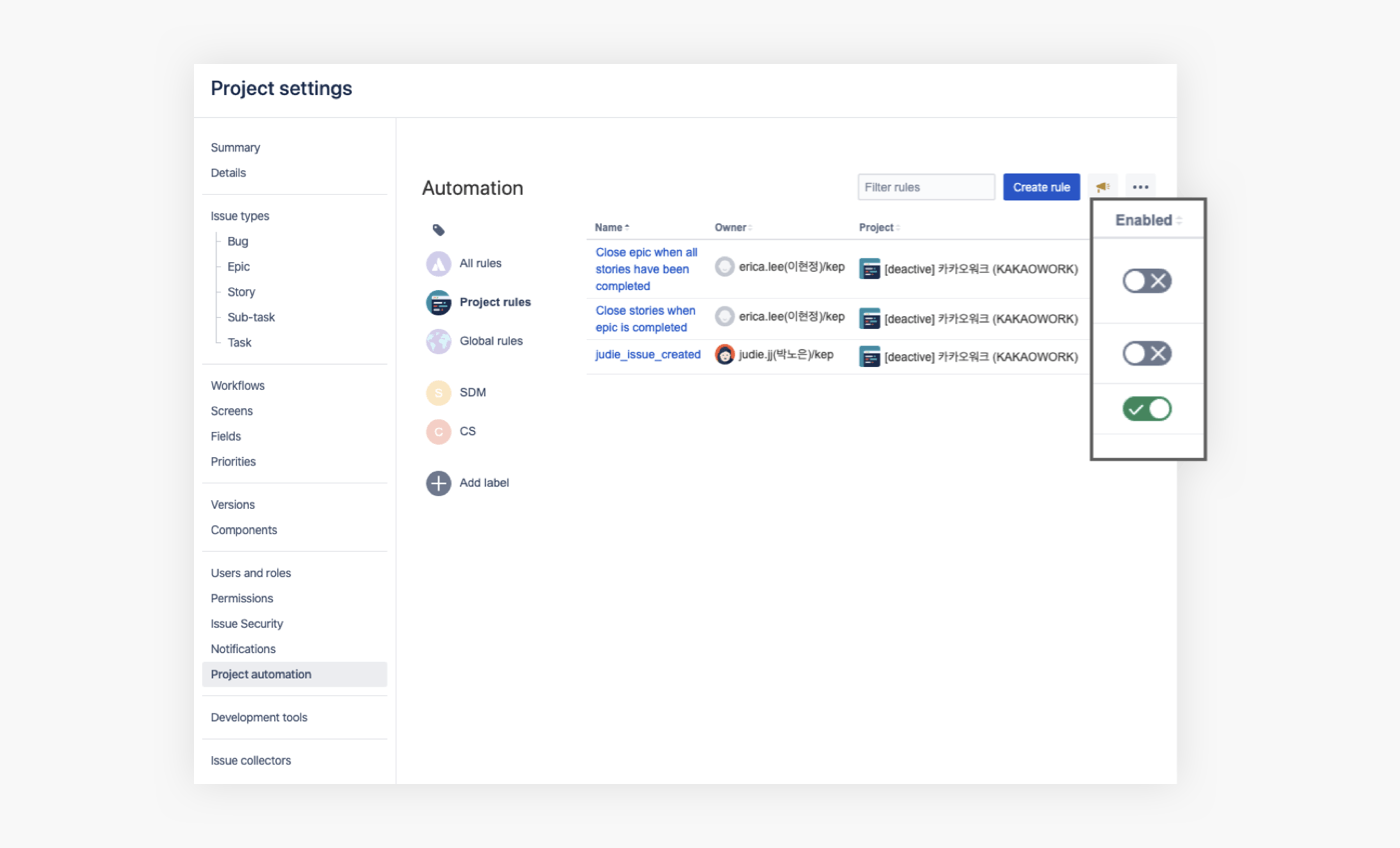Click the megaphone feedback icon

[x=1102, y=187]
